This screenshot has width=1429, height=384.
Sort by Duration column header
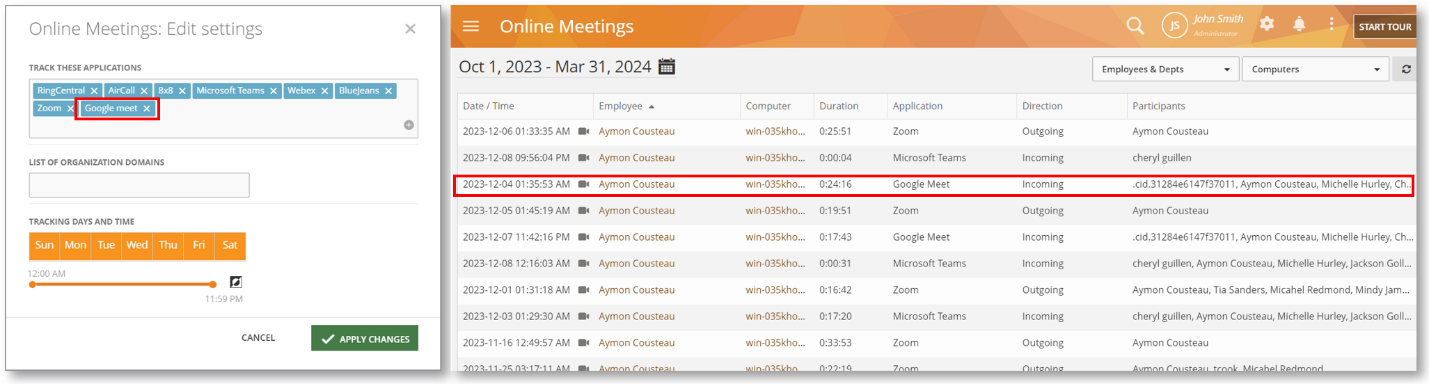coord(839,106)
